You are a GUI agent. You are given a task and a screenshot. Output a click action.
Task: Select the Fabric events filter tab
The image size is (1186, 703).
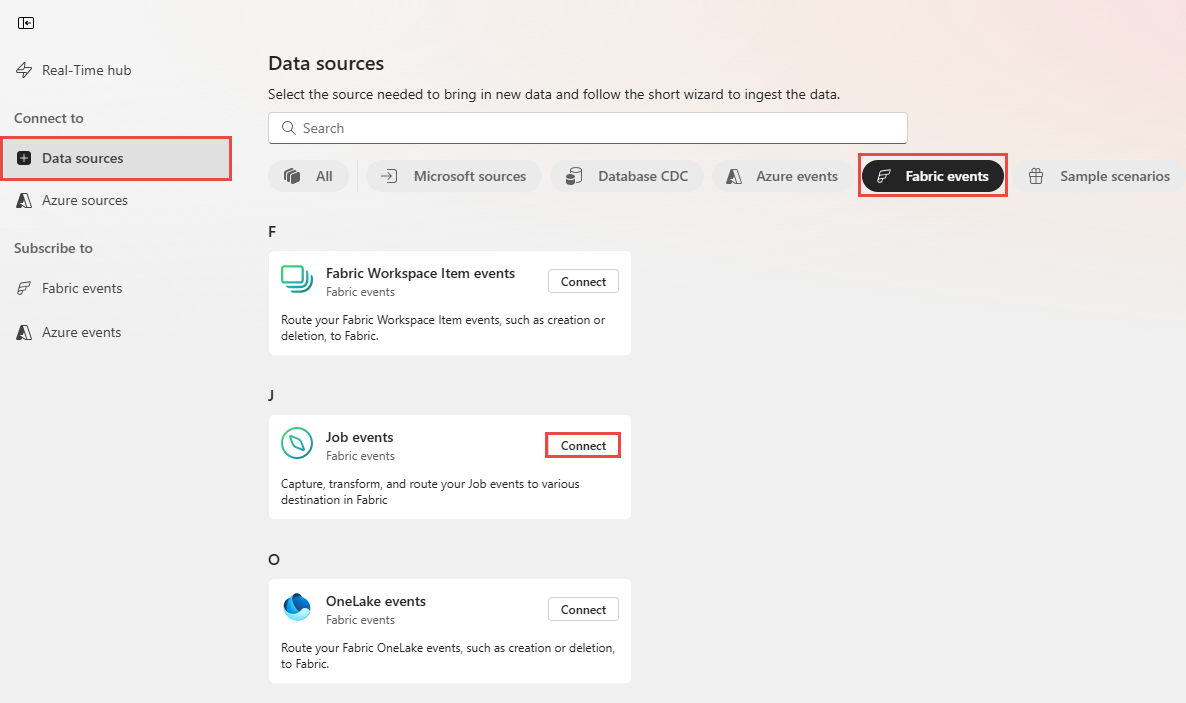[932, 175]
